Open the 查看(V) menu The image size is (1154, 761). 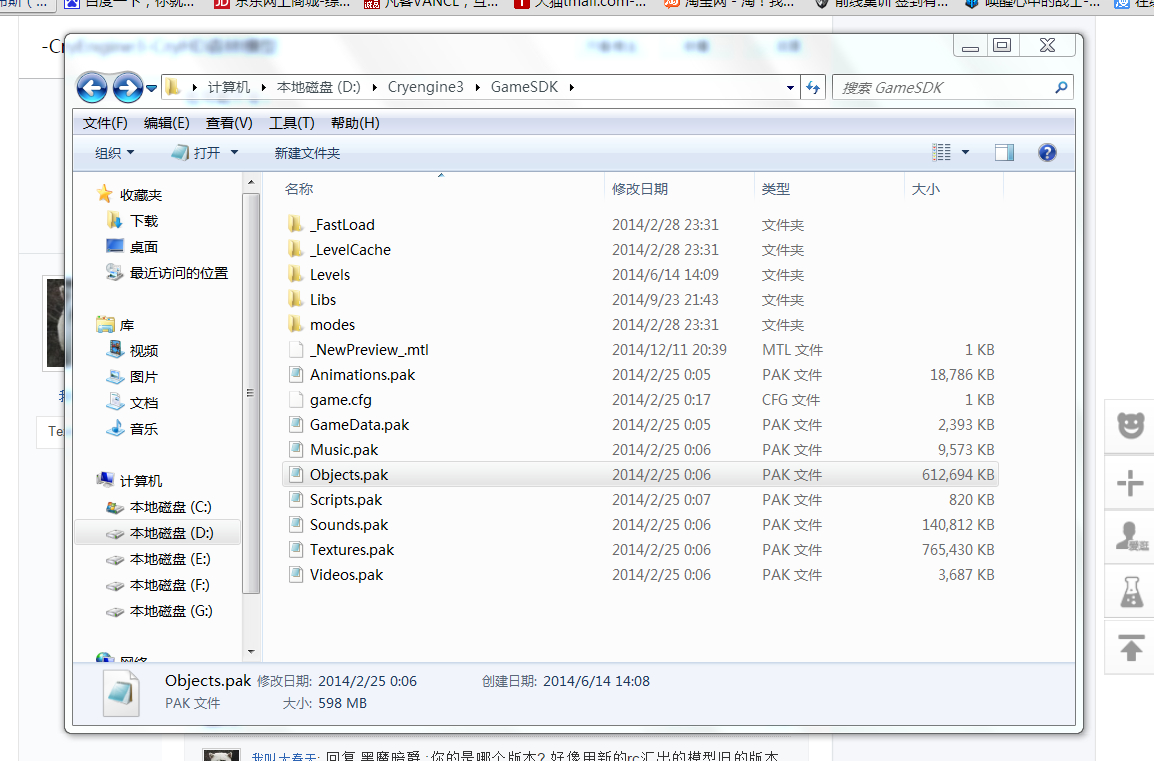coord(229,123)
